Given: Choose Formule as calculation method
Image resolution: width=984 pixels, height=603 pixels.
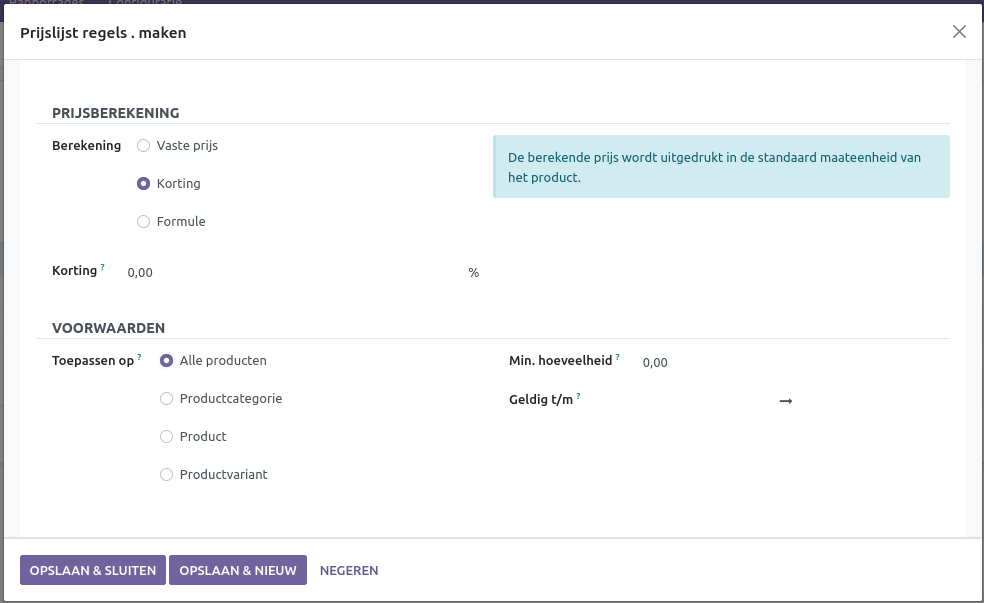Looking at the screenshot, I should (144, 222).
